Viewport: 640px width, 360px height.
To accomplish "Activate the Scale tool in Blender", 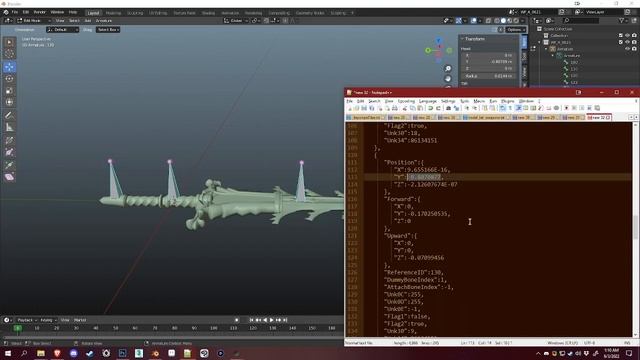I will coord(9,91).
